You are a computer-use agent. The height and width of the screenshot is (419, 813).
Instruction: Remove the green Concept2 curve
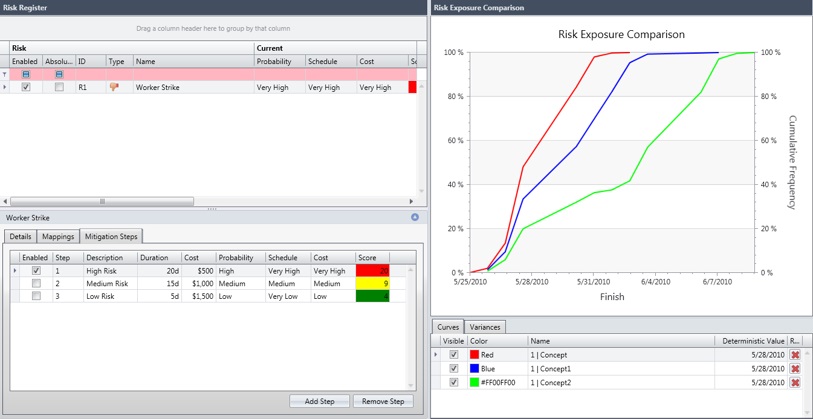(795, 382)
